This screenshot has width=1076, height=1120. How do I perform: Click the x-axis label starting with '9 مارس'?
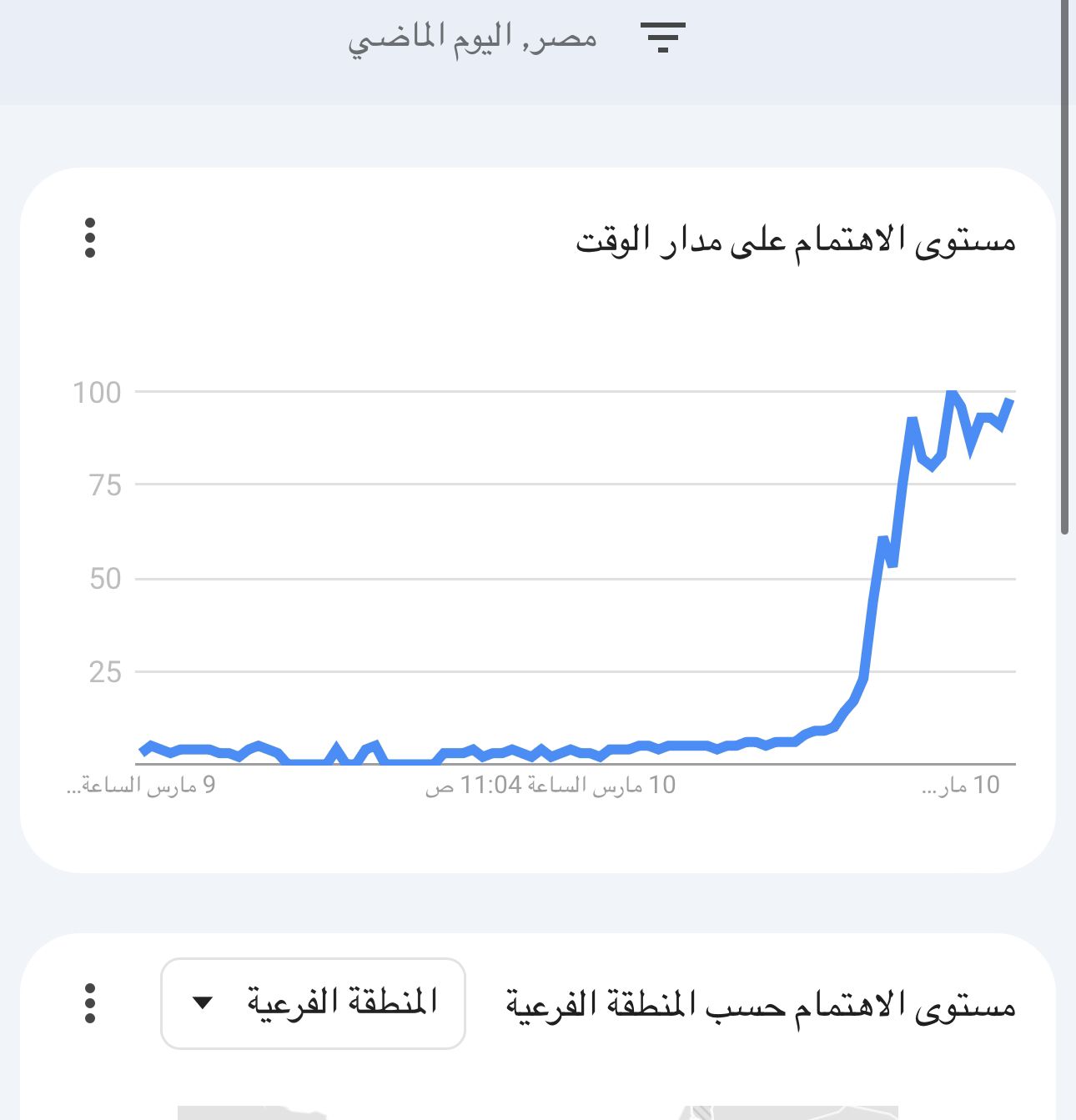[141, 786]
